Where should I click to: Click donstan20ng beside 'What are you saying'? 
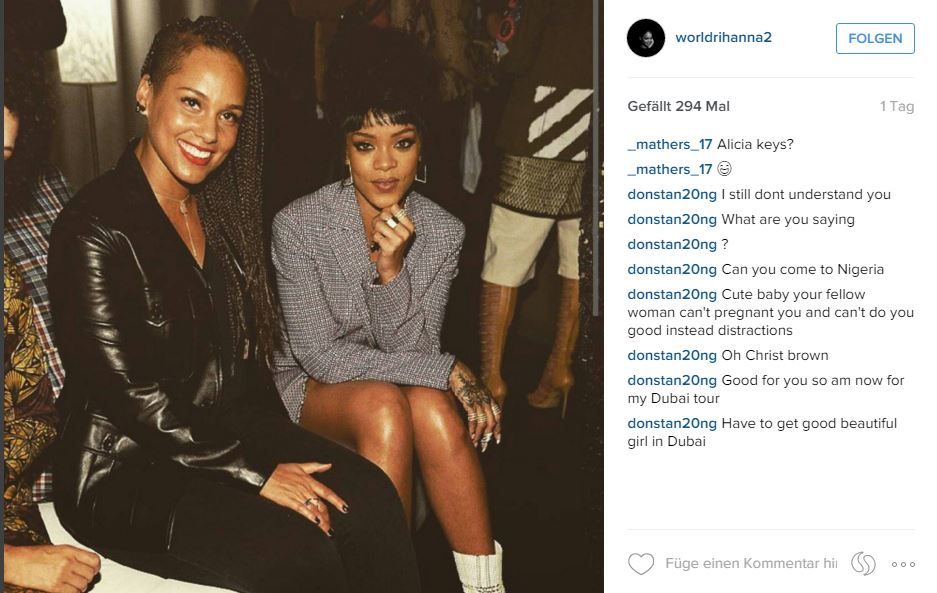pyautogui.click(x=672, y=220)
